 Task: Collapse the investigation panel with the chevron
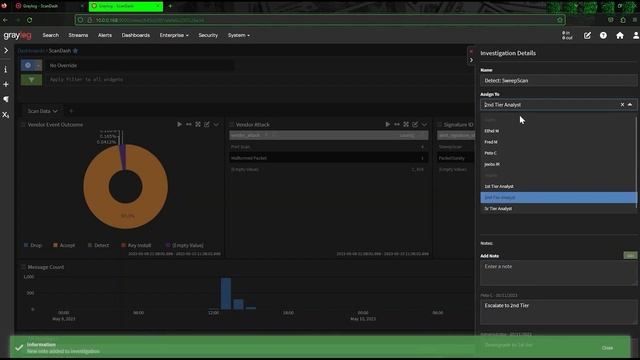471,60
